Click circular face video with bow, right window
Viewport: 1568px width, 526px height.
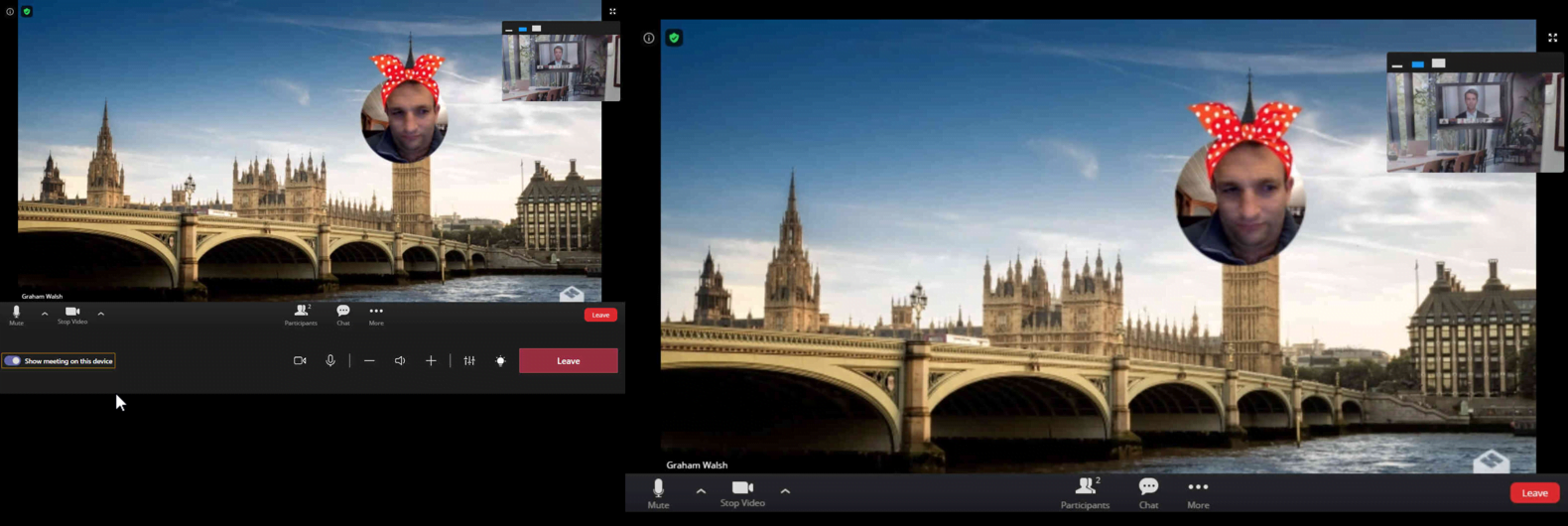1241,198
